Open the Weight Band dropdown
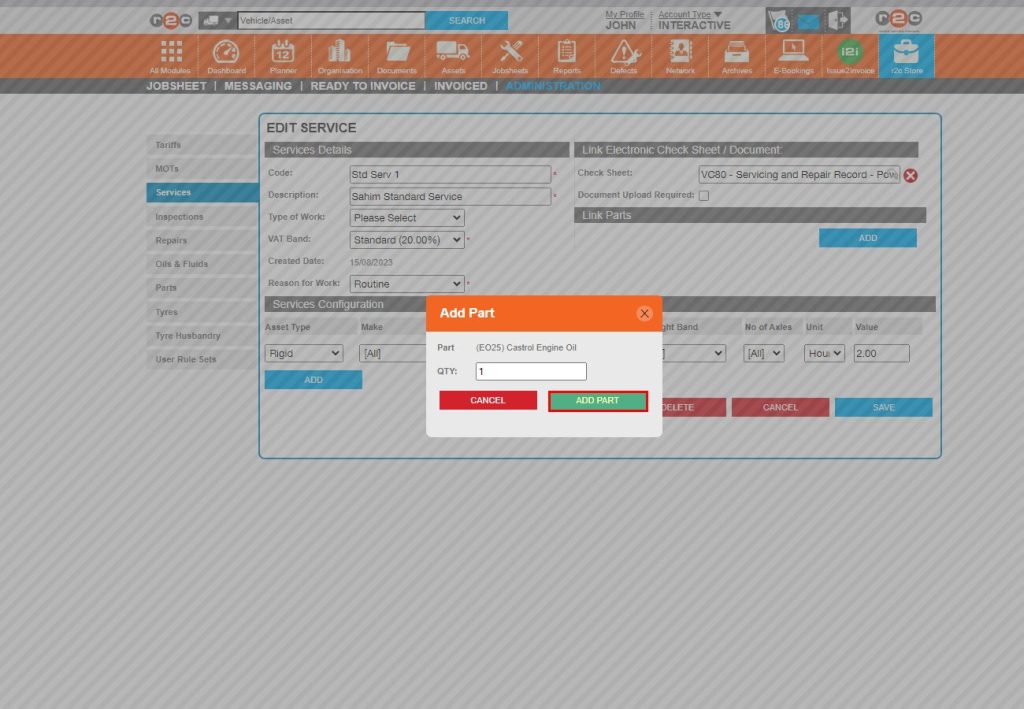 coord(694,353)
